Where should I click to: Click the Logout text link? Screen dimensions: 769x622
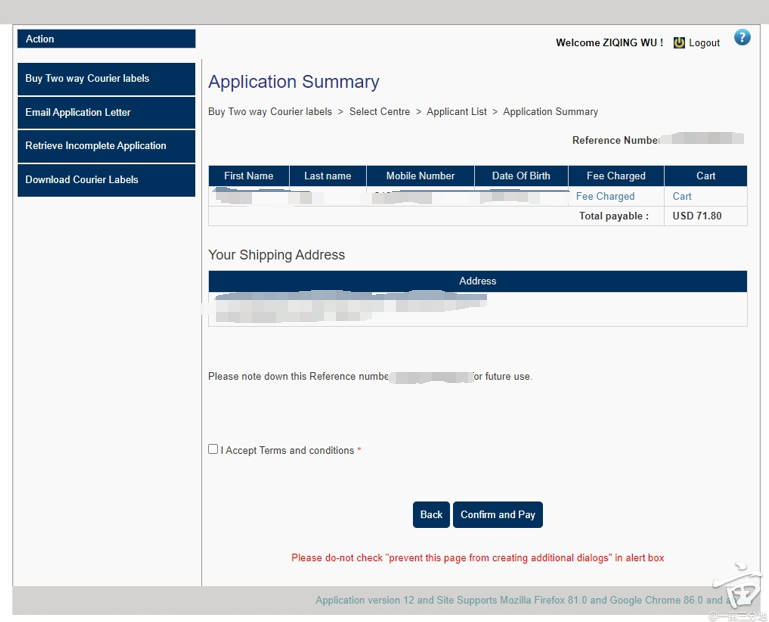click(704, 43)
